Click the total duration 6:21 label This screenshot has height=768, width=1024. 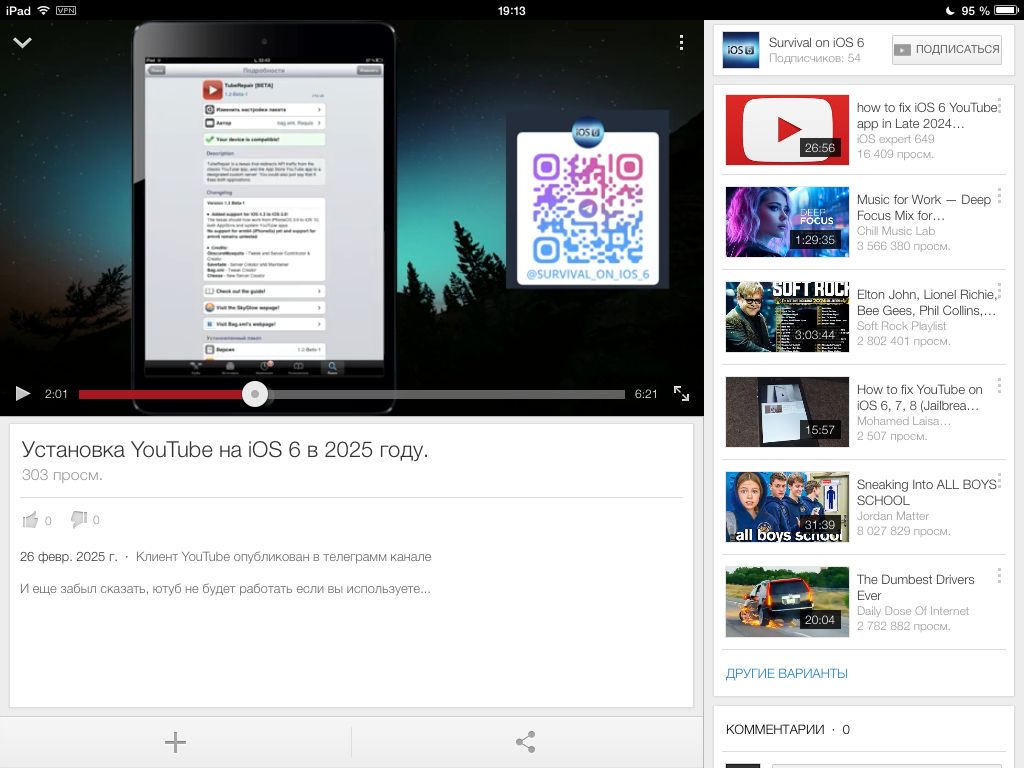point(646,394)
